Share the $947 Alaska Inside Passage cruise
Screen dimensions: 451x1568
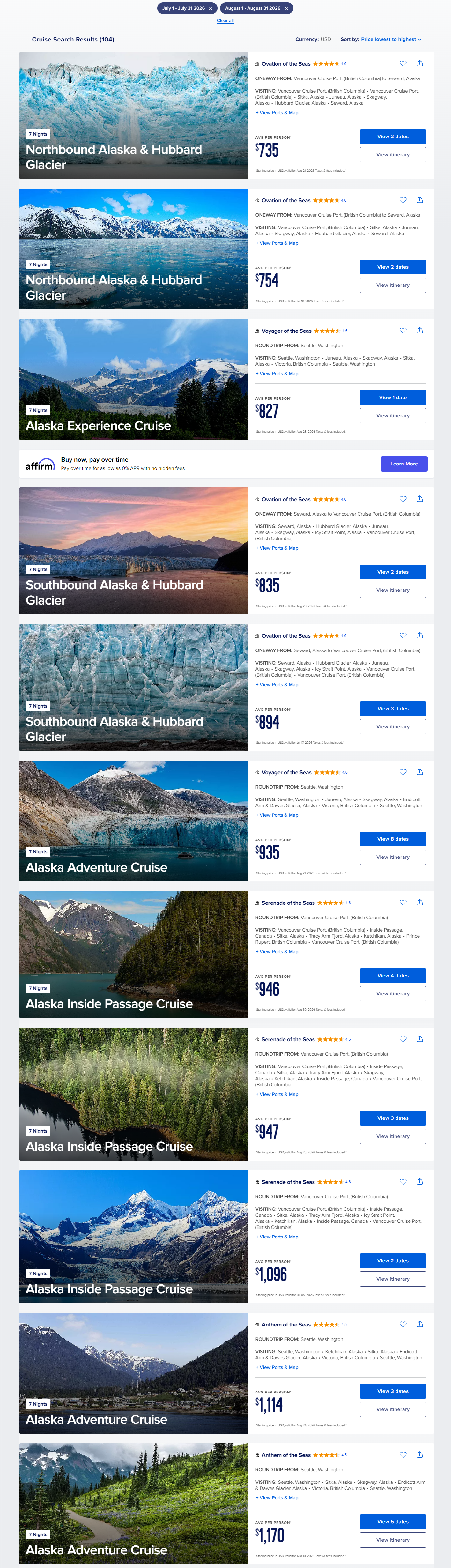419,1039
